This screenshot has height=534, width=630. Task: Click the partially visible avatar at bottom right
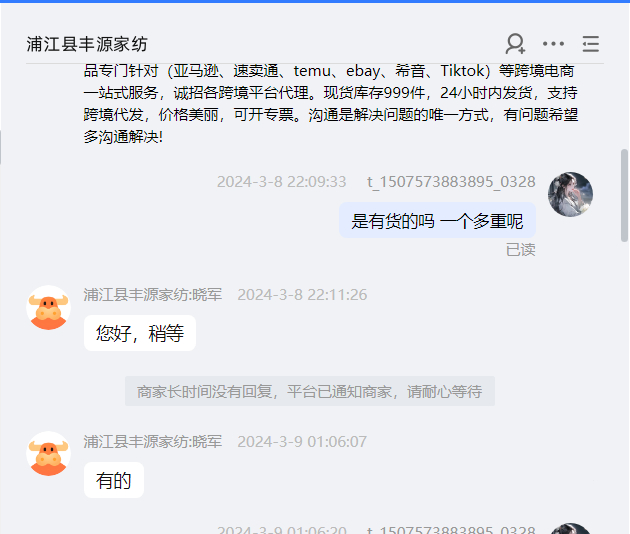point(571,529)
